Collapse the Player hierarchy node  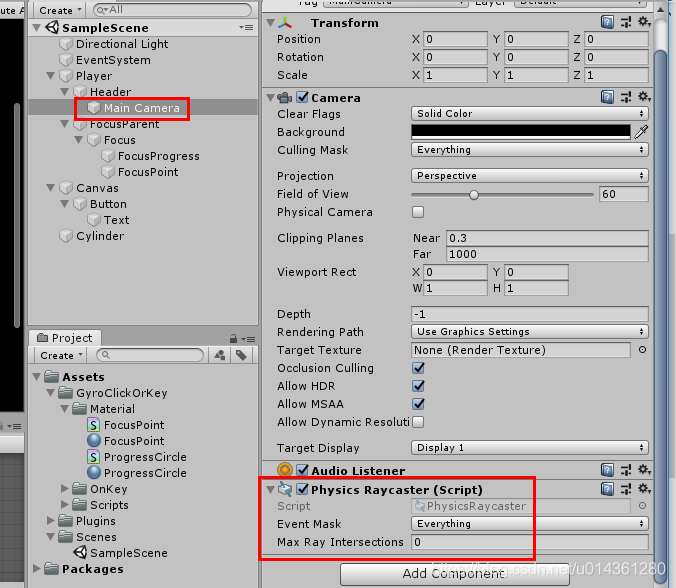point(50,76)
